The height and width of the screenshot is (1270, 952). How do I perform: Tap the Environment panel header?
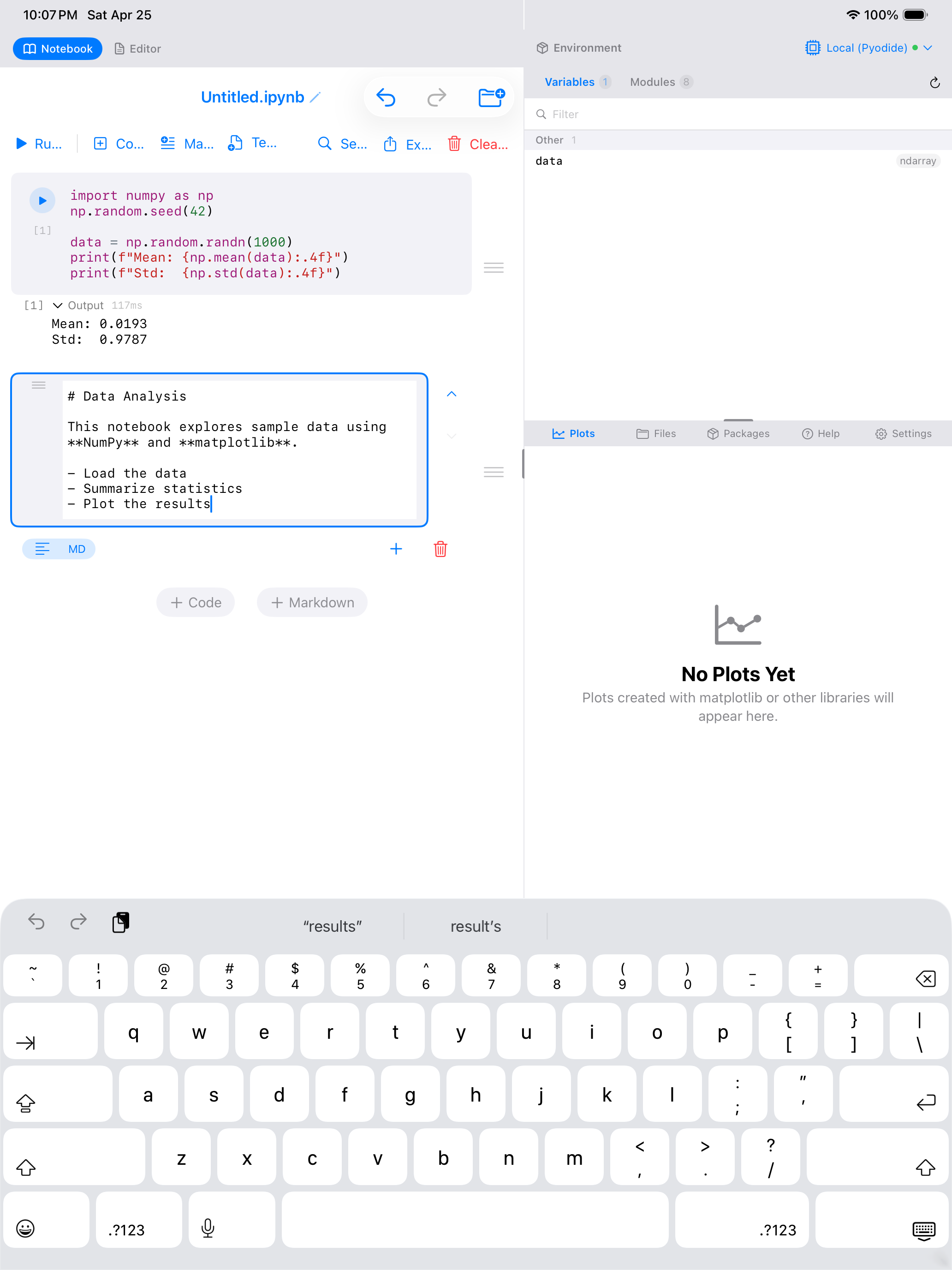pyautogui.click(x=578, y=48)
